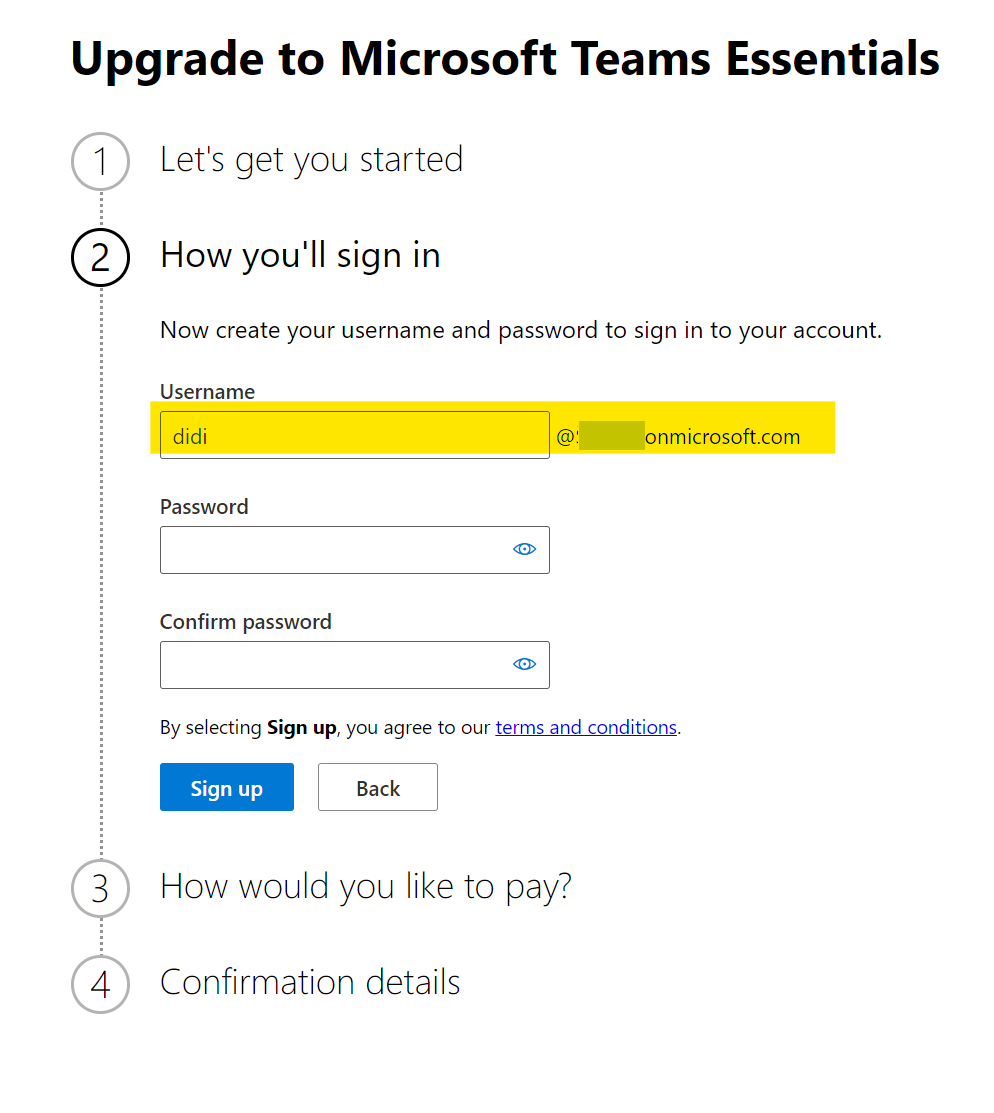
Task: Click the blue Sign up button
Action: 226,787
